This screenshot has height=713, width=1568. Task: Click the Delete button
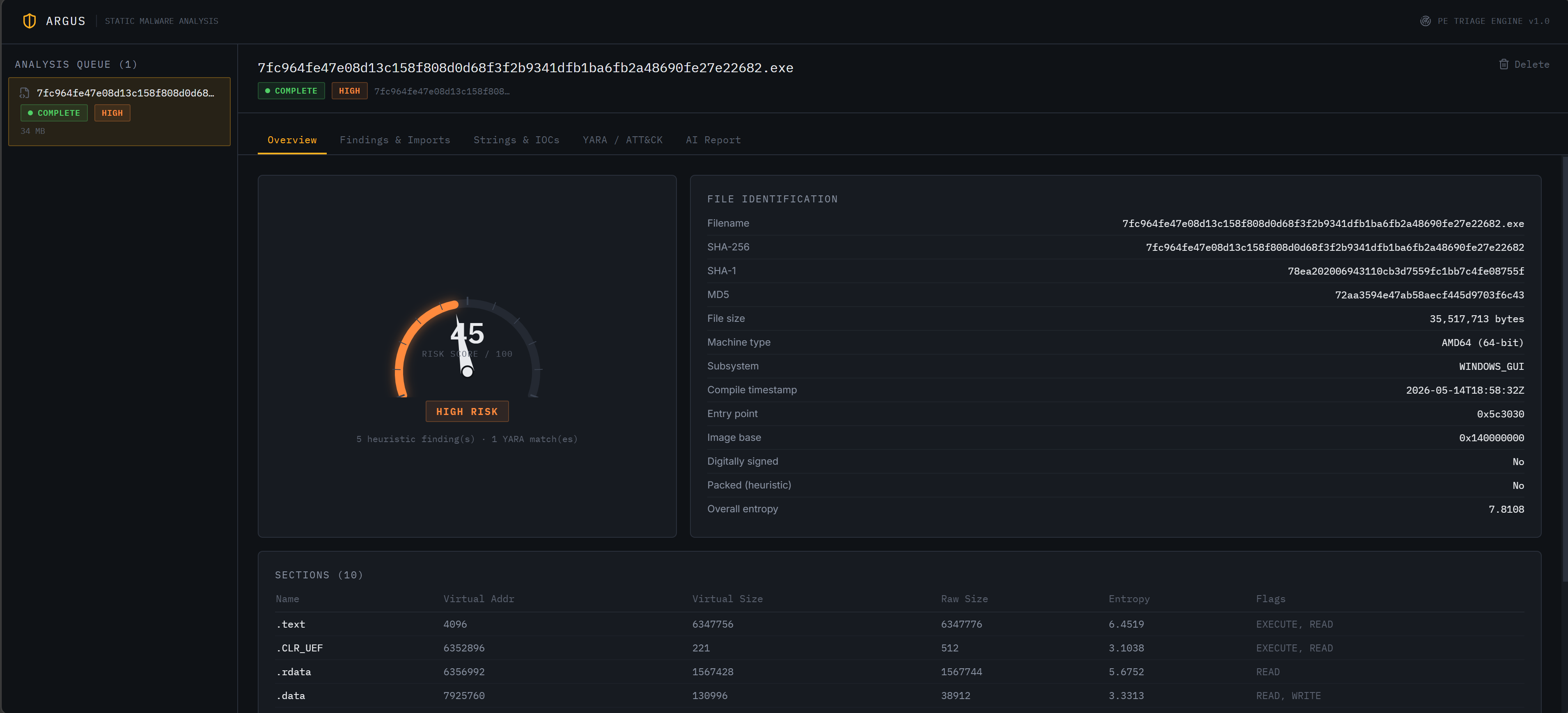(x=1524, y=64)
